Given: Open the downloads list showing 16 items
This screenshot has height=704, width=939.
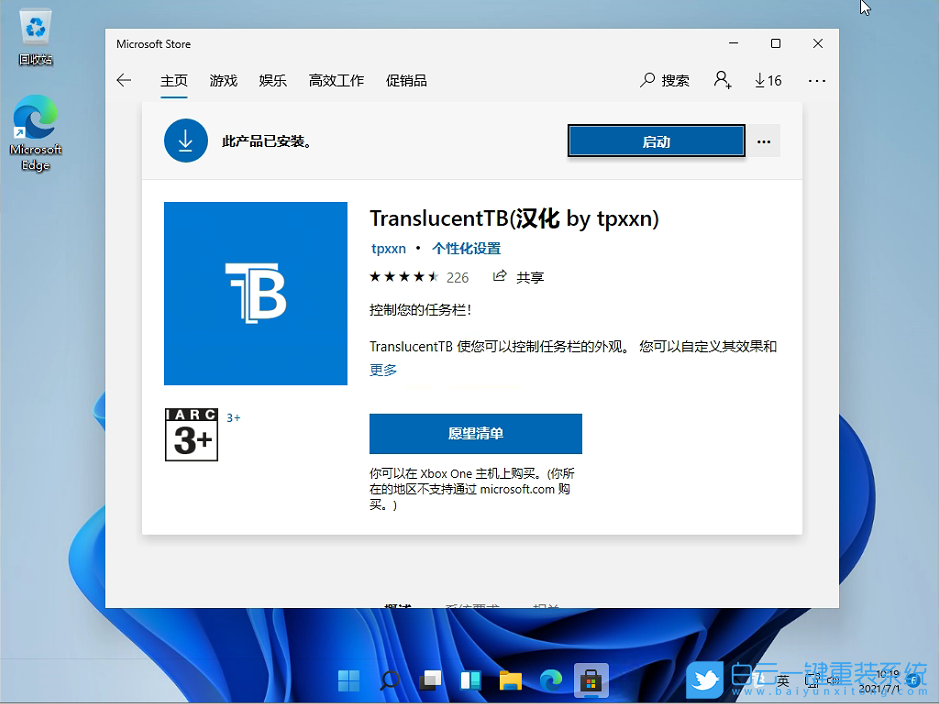Looking at the screenshot, I should point(767,80).
